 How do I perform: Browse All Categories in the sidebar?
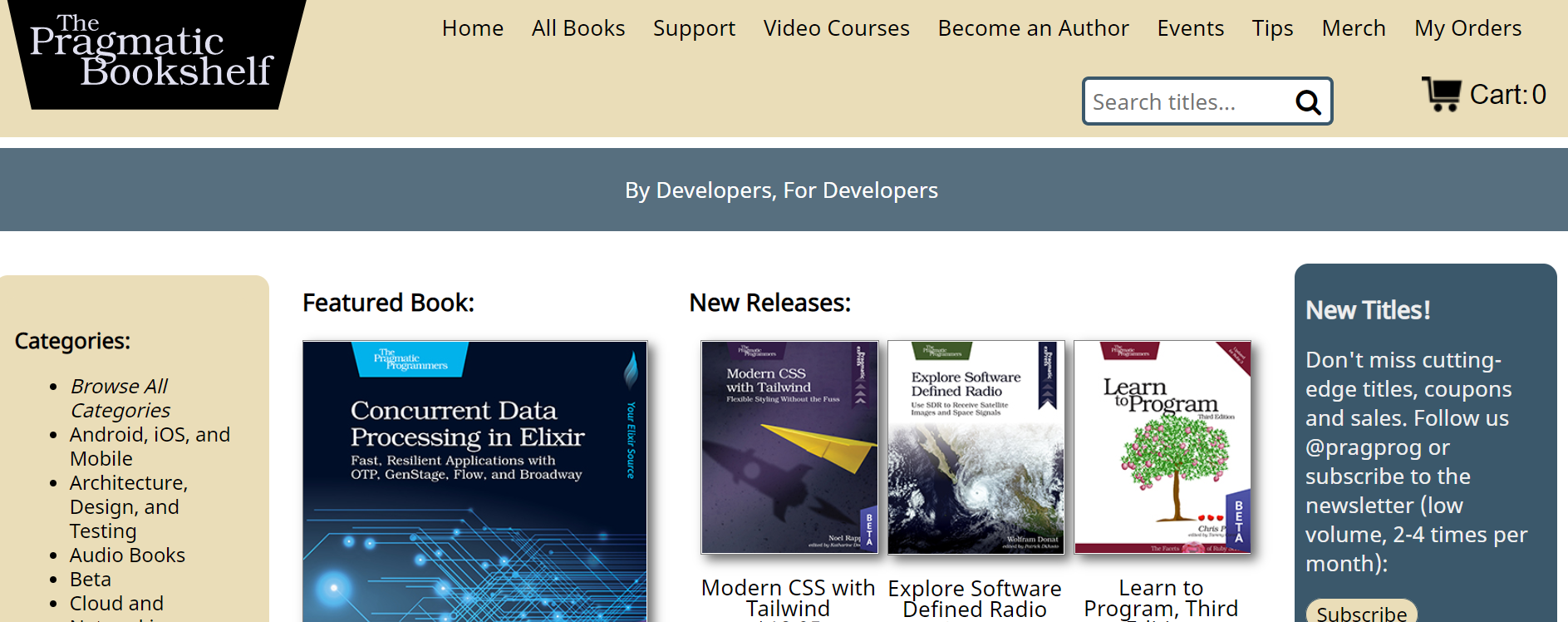120,398
